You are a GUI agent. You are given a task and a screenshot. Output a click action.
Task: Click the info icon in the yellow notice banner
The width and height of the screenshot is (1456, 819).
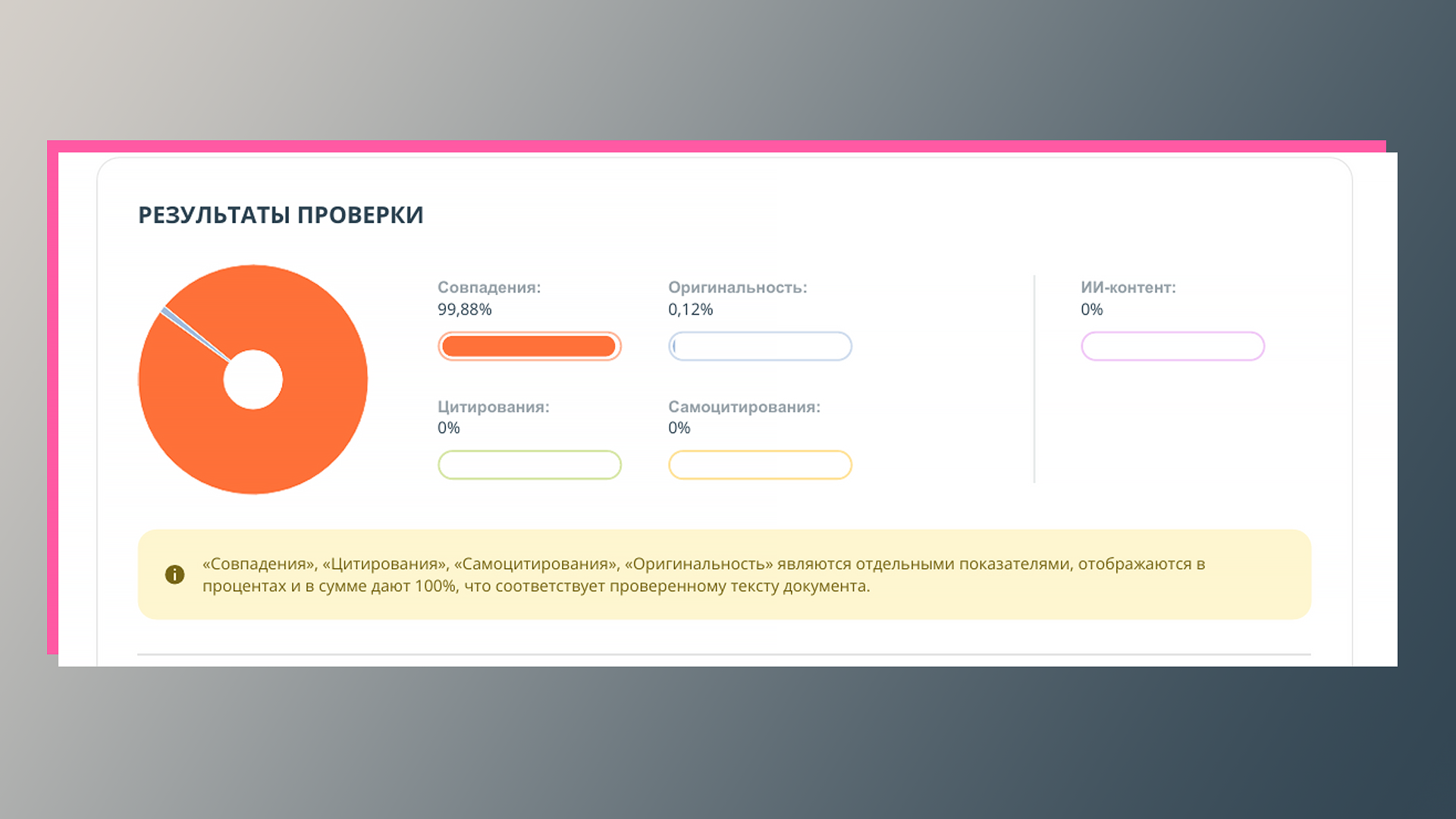click(175, 575)
